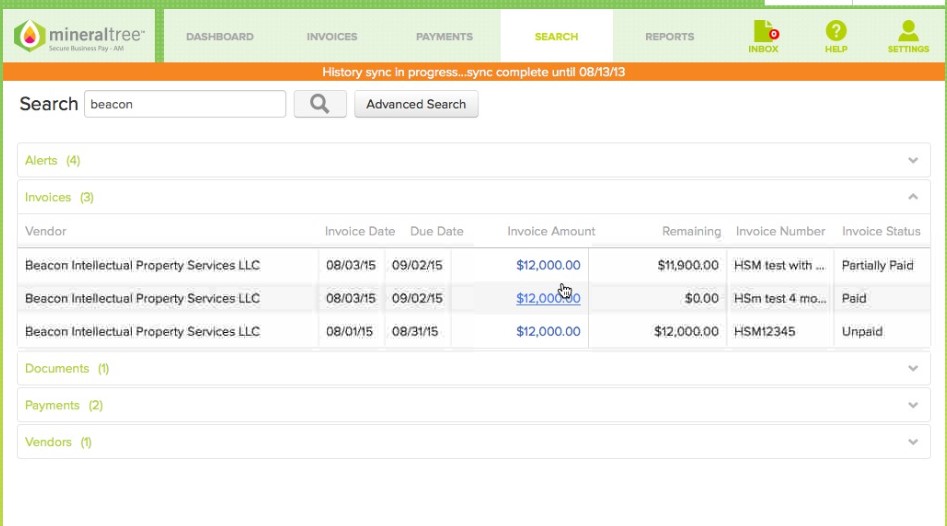This screenshot has height=526, width=947.
Task: Expand the Alerts section
Action: 912,160
